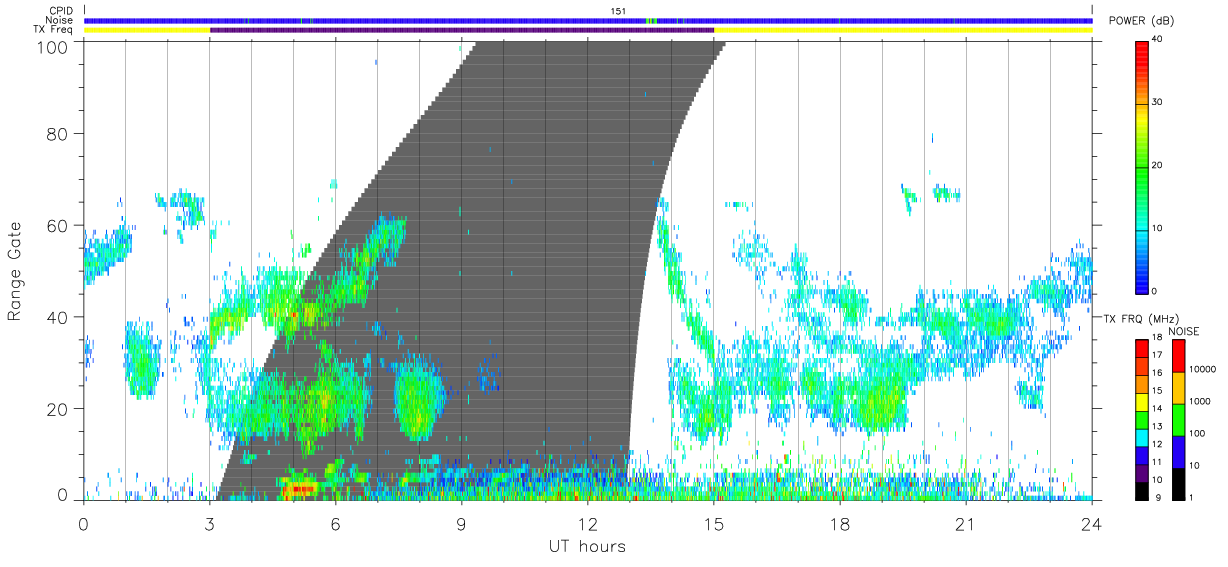
Task: Click the POWER (dB) legend title
Action: [x=1139, y=20]
